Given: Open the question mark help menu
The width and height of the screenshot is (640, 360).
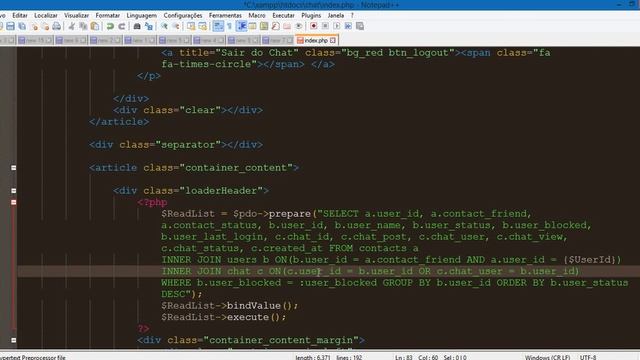Looking at the screenshot, I should click(x=352, y=15).
